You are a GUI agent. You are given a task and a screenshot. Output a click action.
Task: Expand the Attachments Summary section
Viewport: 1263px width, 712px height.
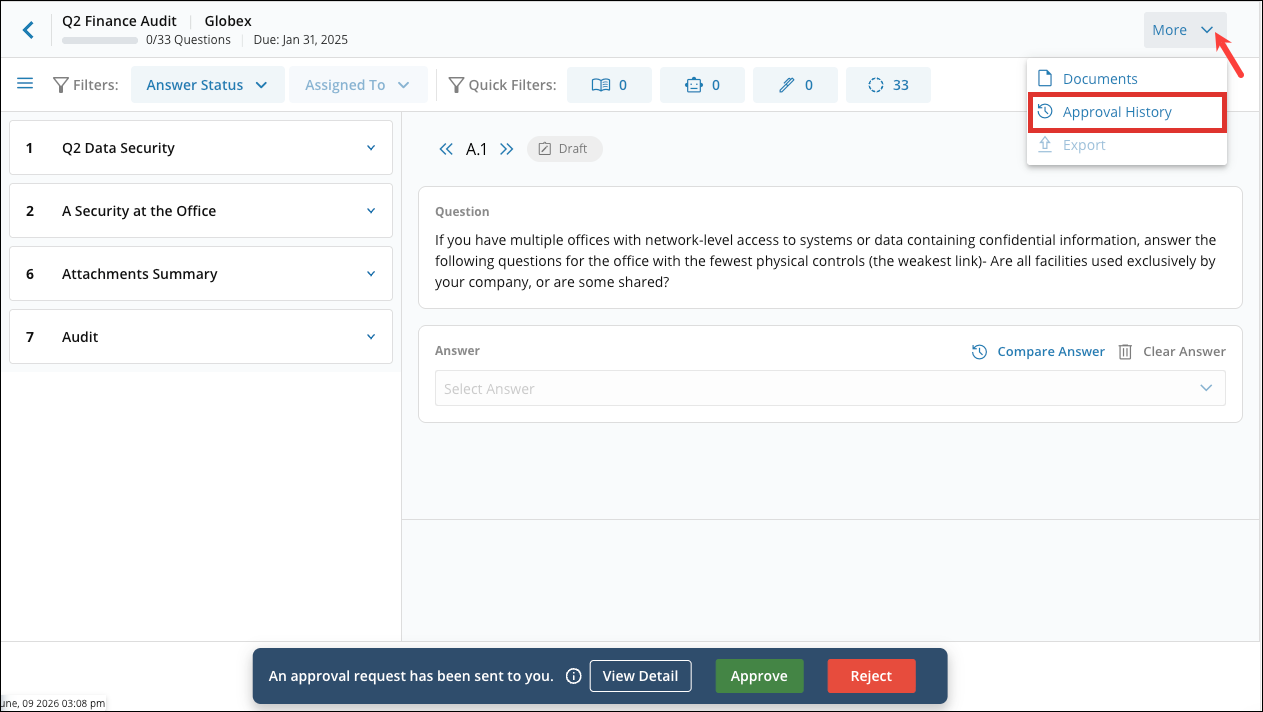(201, 274)
